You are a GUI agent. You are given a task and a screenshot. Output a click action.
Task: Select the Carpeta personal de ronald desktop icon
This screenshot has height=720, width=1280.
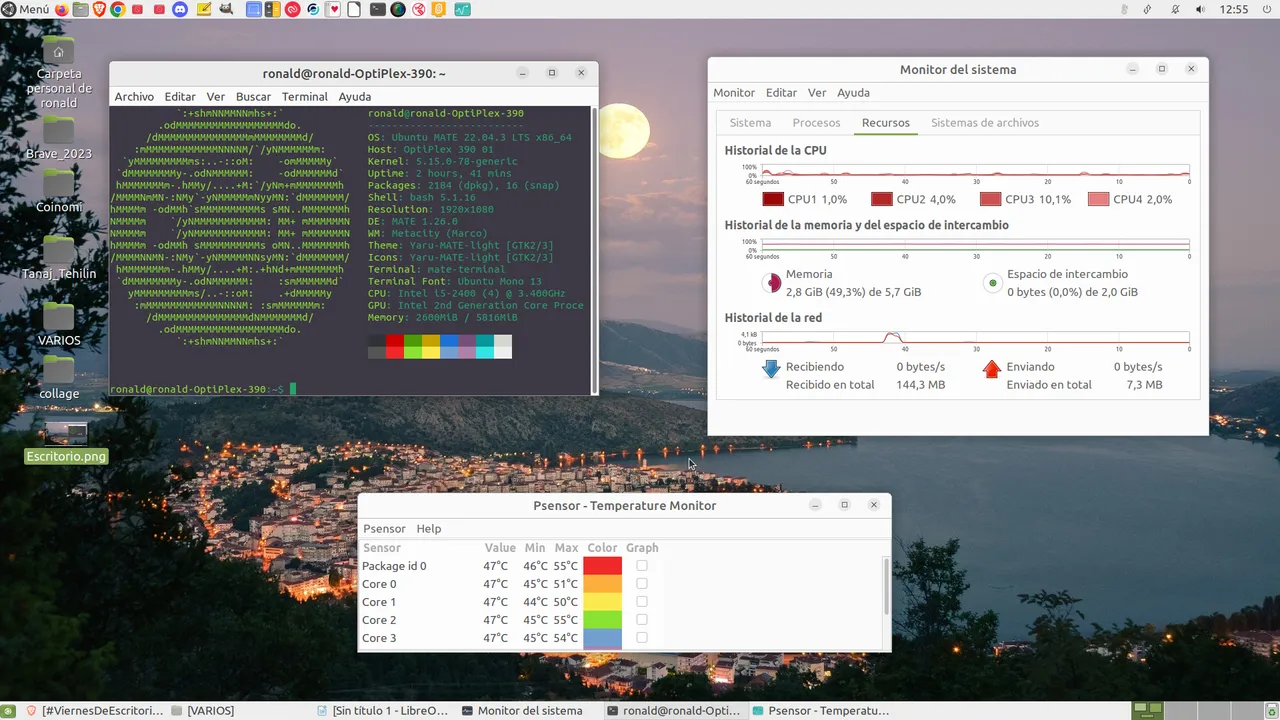point(58,72)
